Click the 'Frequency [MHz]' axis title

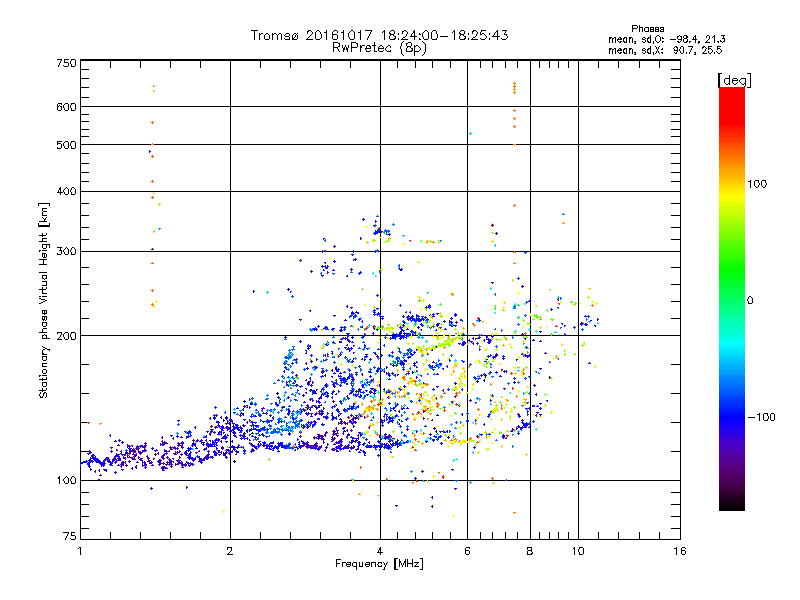click(x=379, y=564)
